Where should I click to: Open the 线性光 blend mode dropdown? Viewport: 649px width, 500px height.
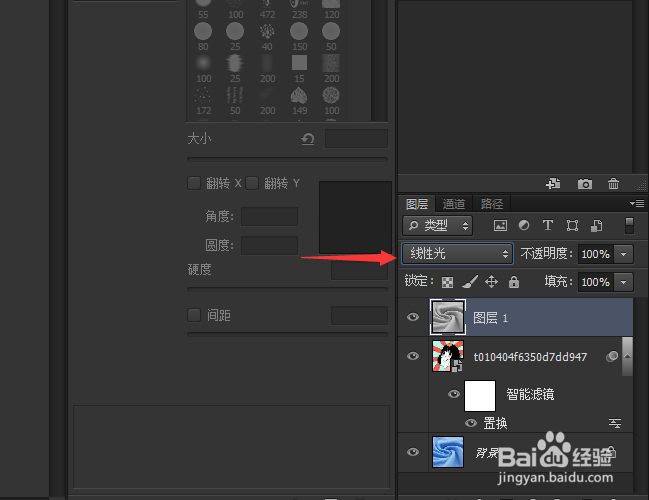pos(457,253)
